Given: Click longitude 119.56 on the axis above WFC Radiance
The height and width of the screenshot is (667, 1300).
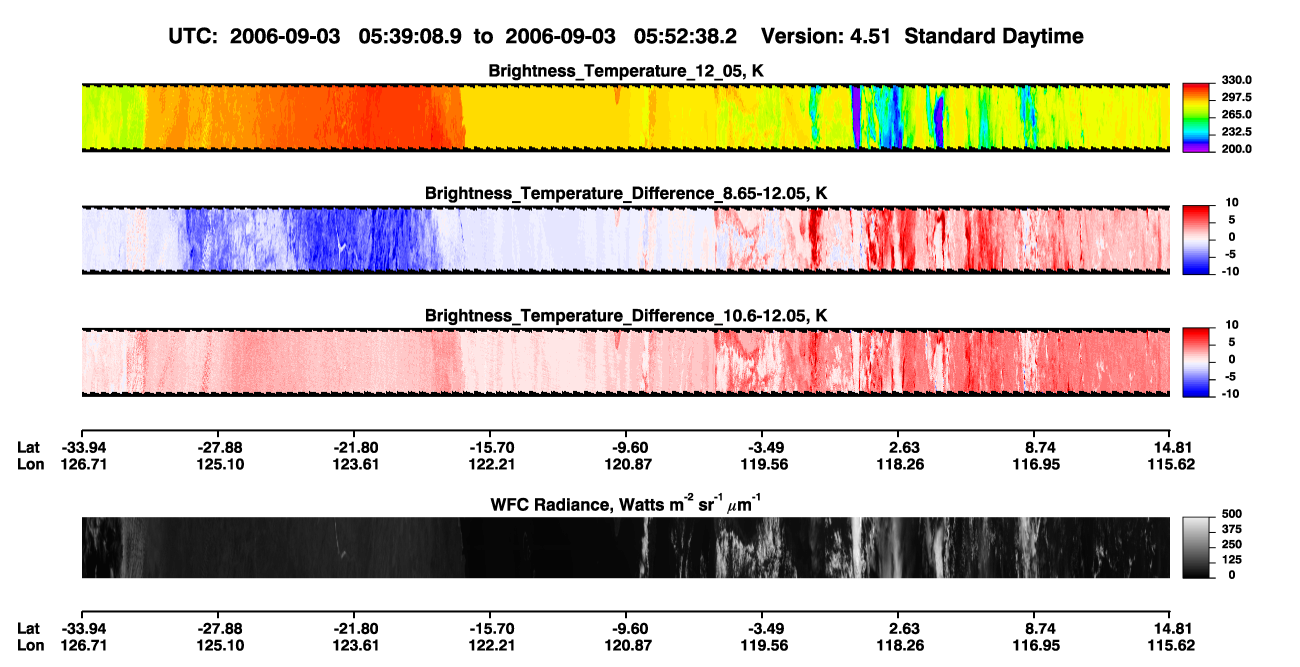Looking at the screenshot, I should [763, 464].
